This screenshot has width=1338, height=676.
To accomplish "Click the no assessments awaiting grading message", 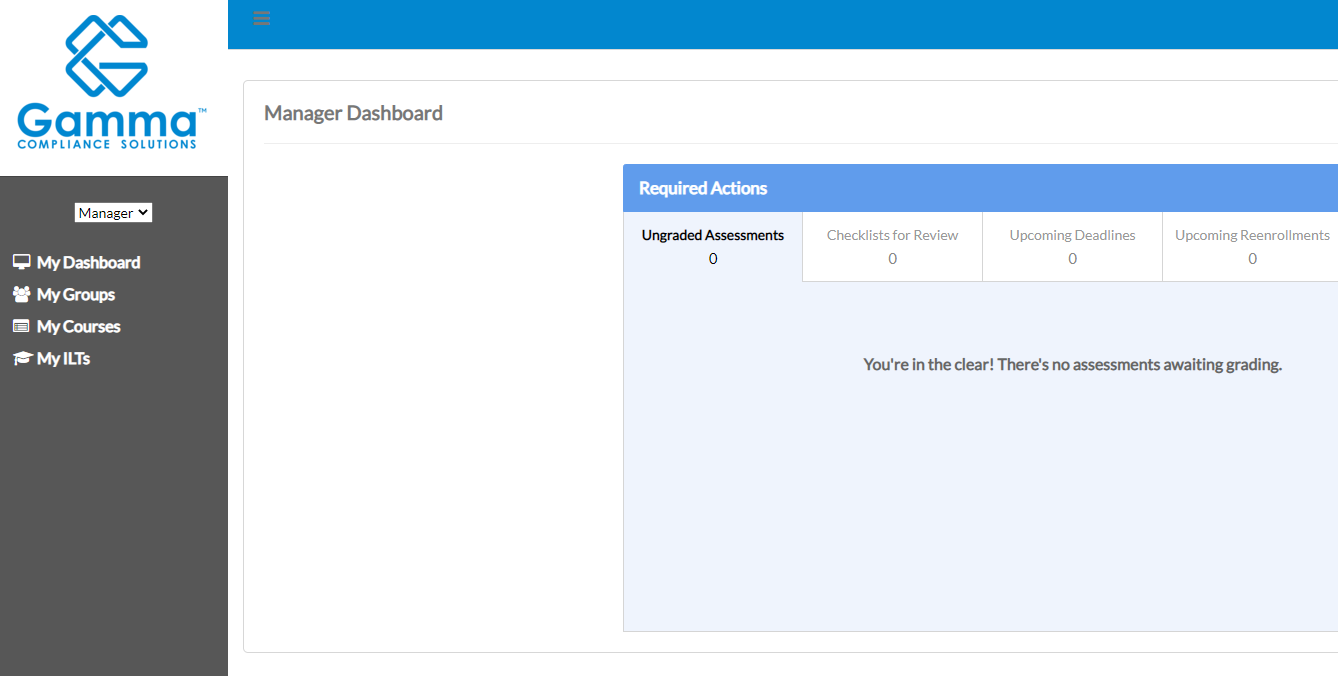I will click(x=1073, y=364).
